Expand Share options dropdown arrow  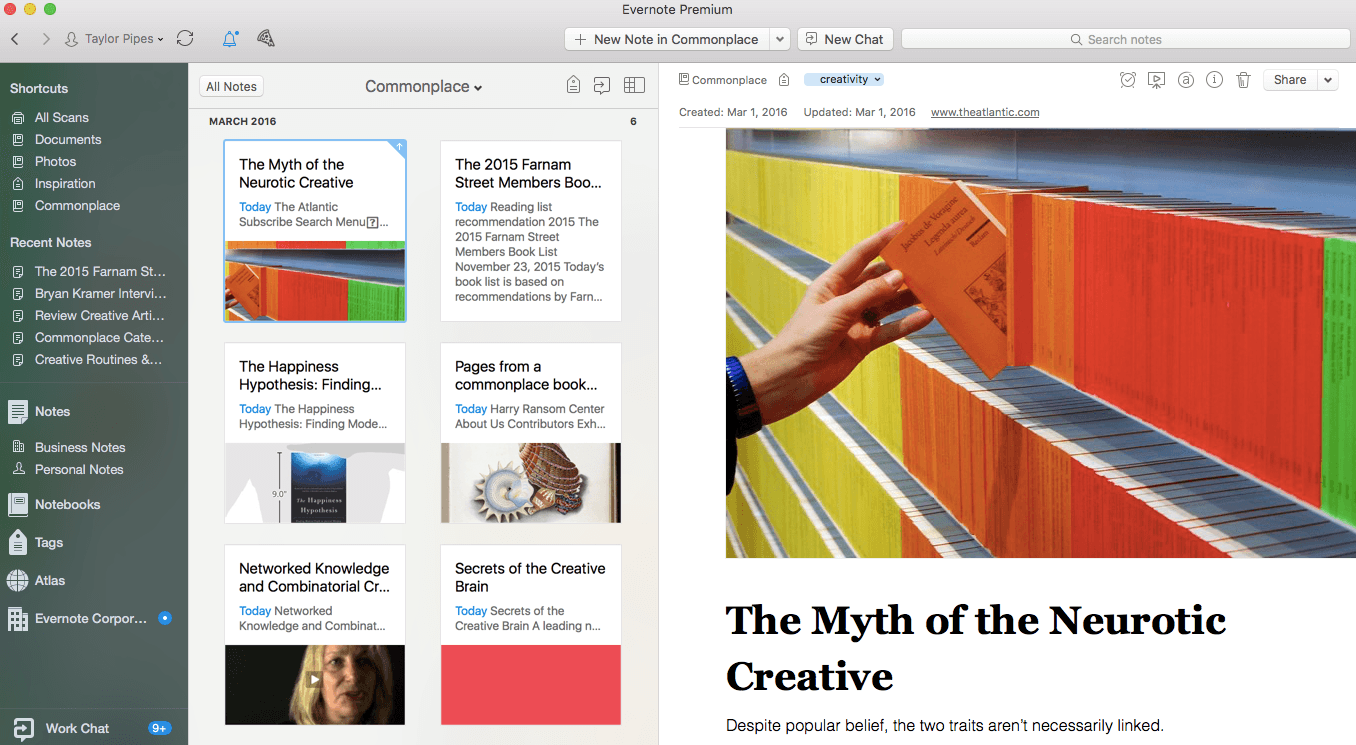pos(1328,80)
